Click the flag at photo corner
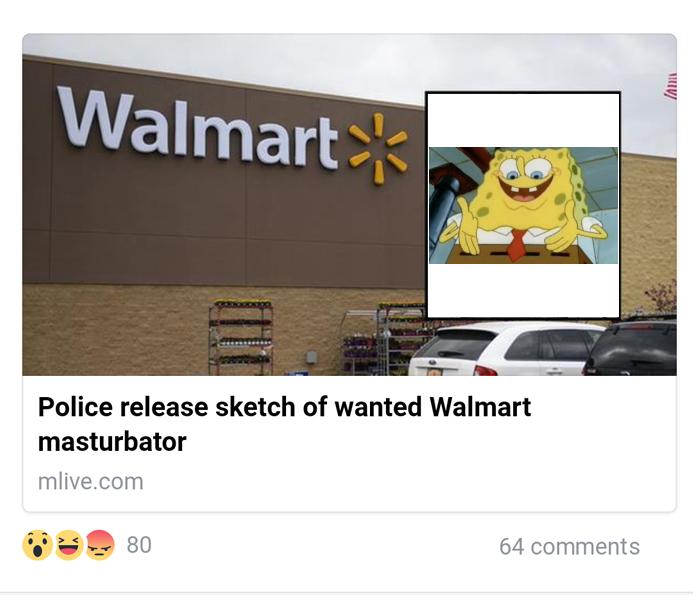Viewport: 697px width, 600px height. coord(670,86)
